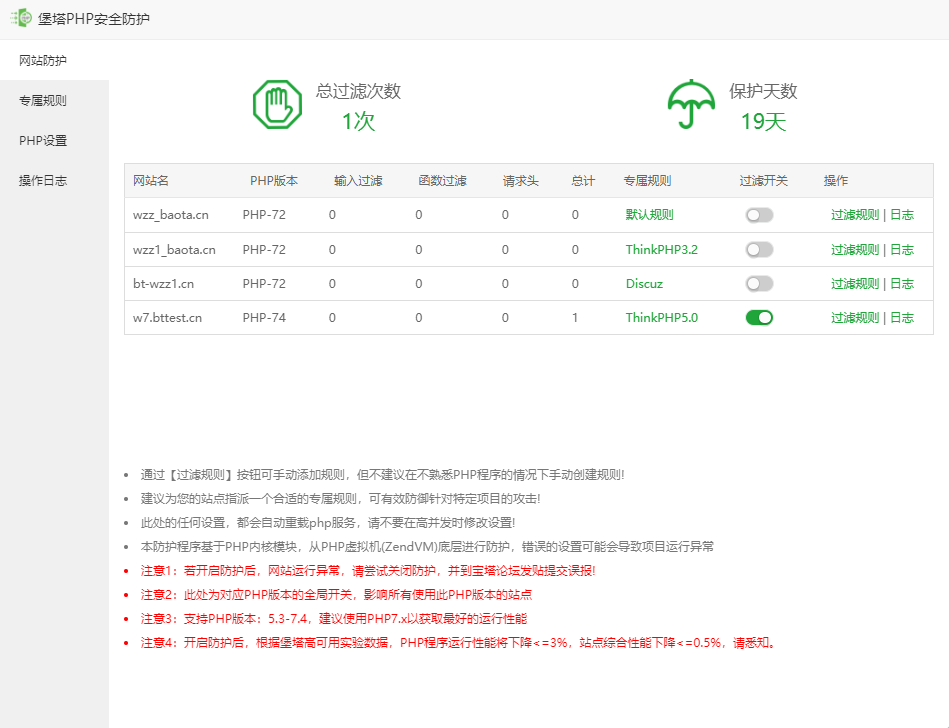Open the ThinkPHP3.2 rule link

662,249
